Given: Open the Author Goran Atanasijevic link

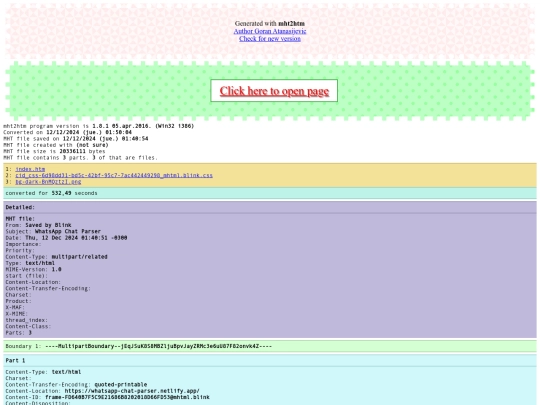Looking at the screenshot, I should point(270,31).
